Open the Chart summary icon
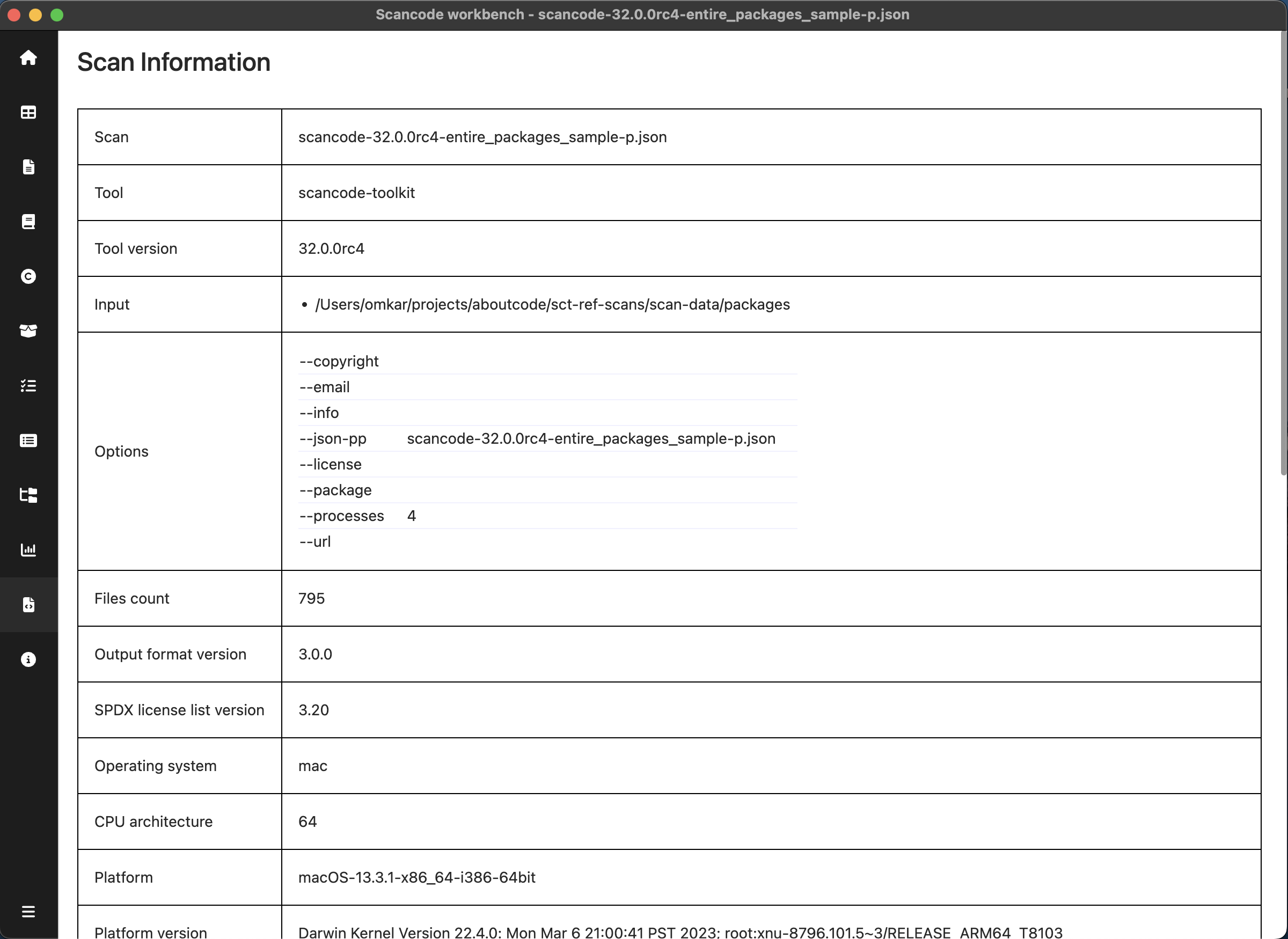Viewport: 1288px width, 939px height. point(28,549)
